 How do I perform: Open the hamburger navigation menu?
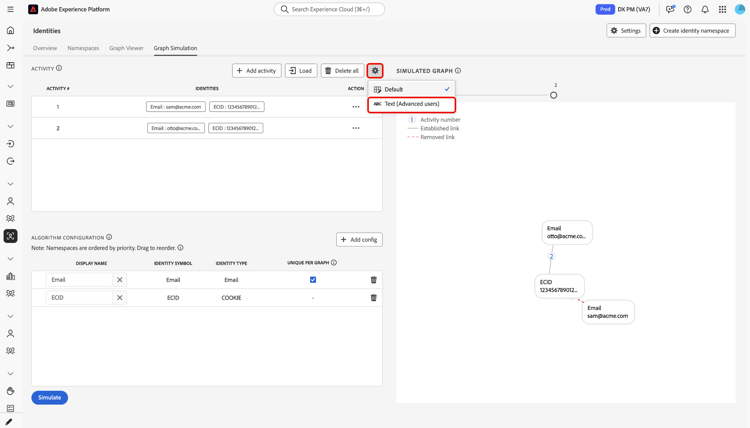coord(10,9)
